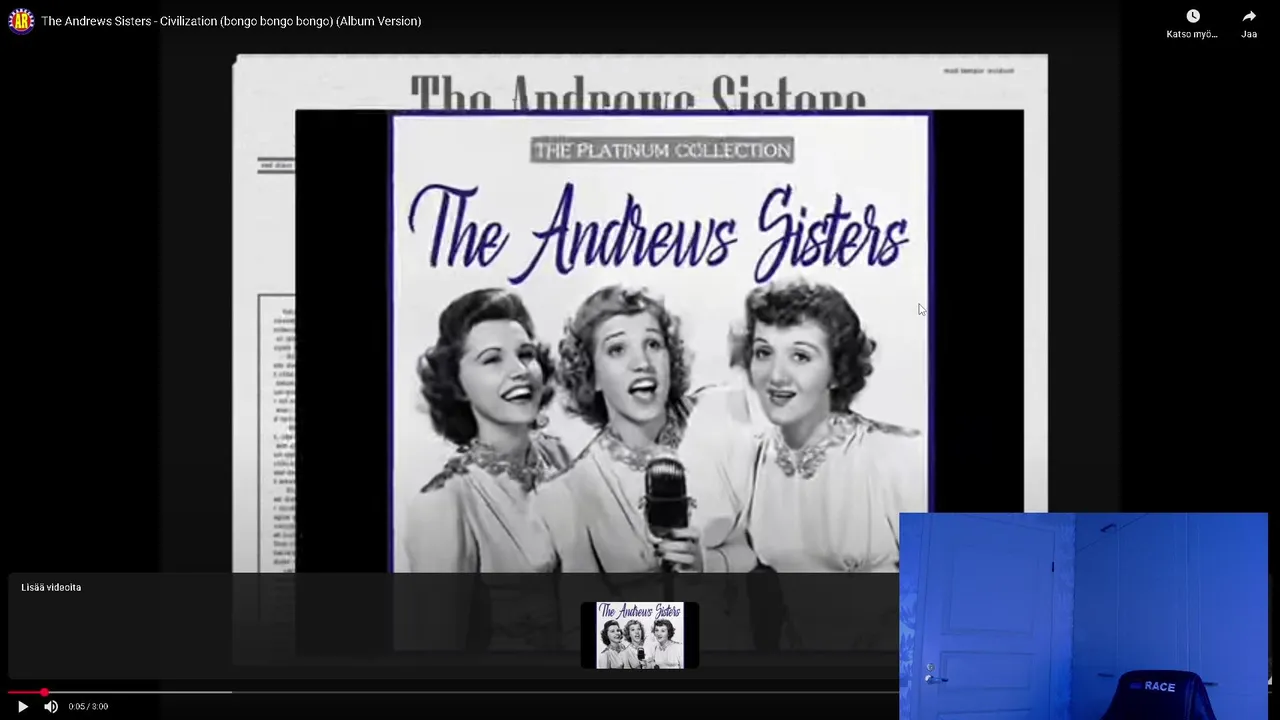Mute the video volume speaker icon
1280x720 pixels.
[51, 706]
